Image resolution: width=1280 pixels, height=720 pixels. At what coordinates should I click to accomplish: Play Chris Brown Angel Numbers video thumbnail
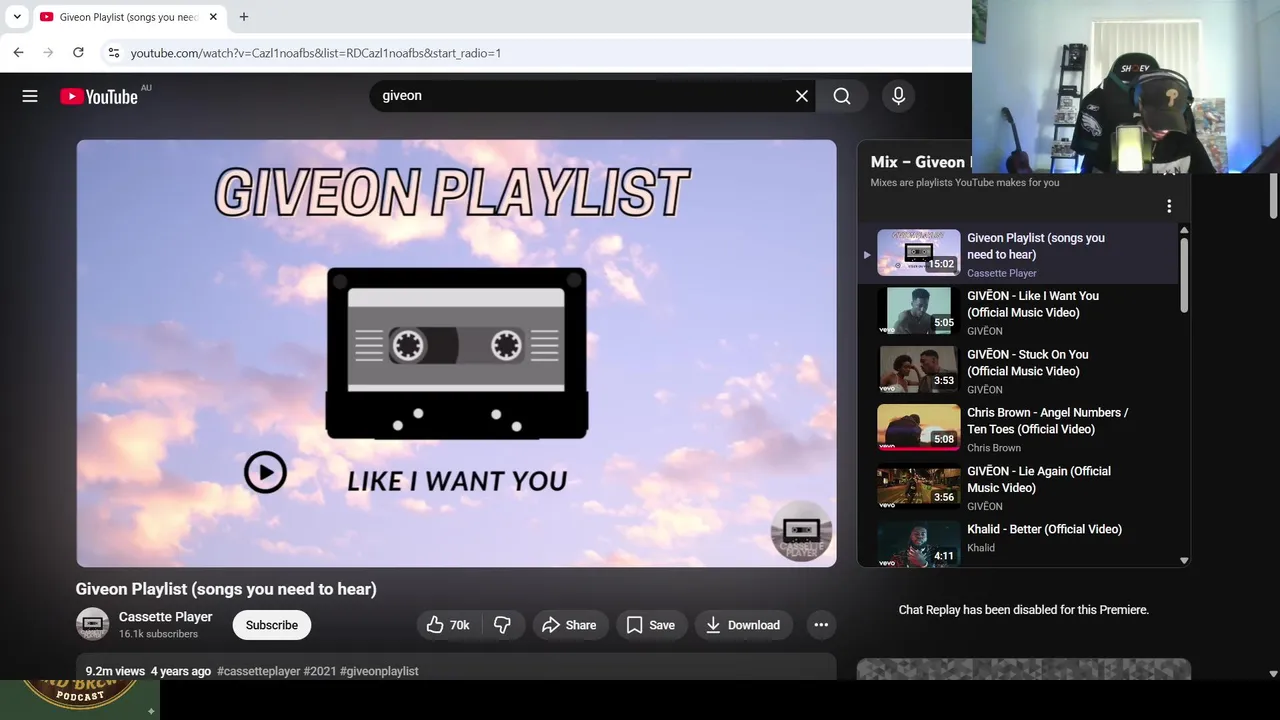click(x=918, y=428)
